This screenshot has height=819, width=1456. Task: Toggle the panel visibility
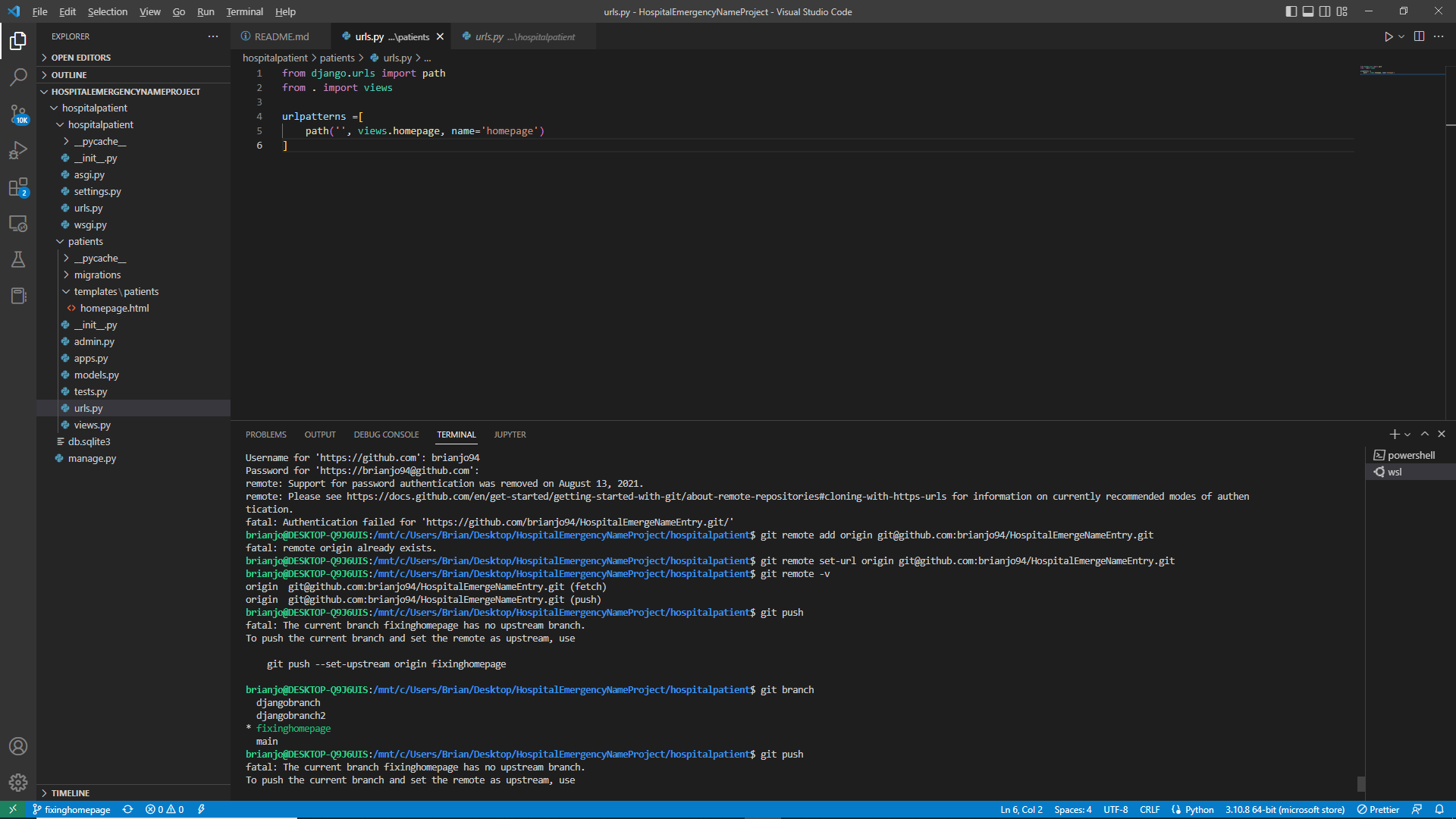(1308, 11)
